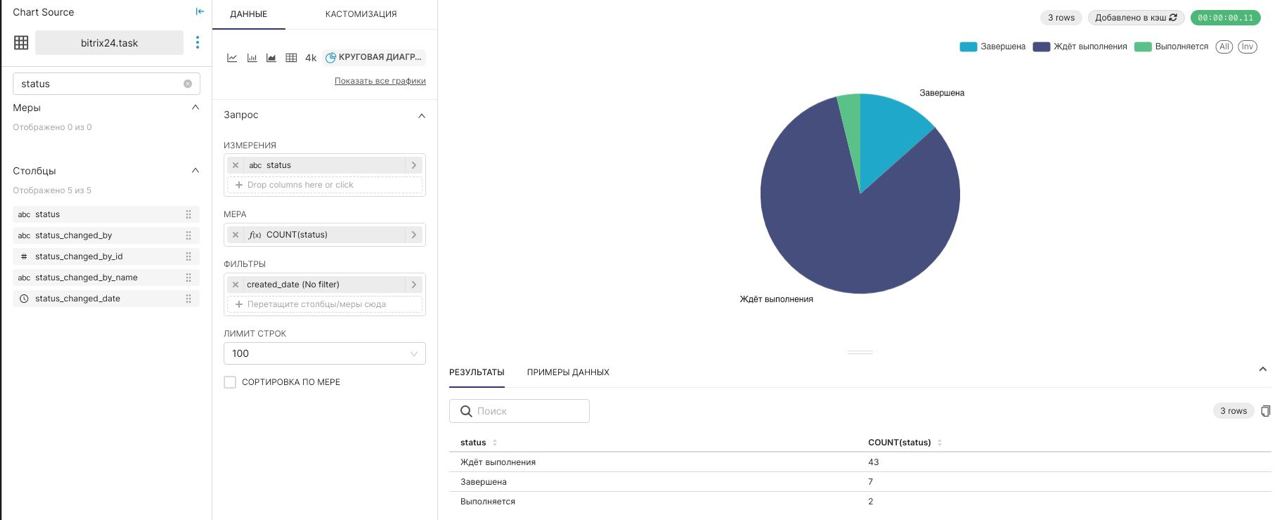Select the table chart type

291,58
